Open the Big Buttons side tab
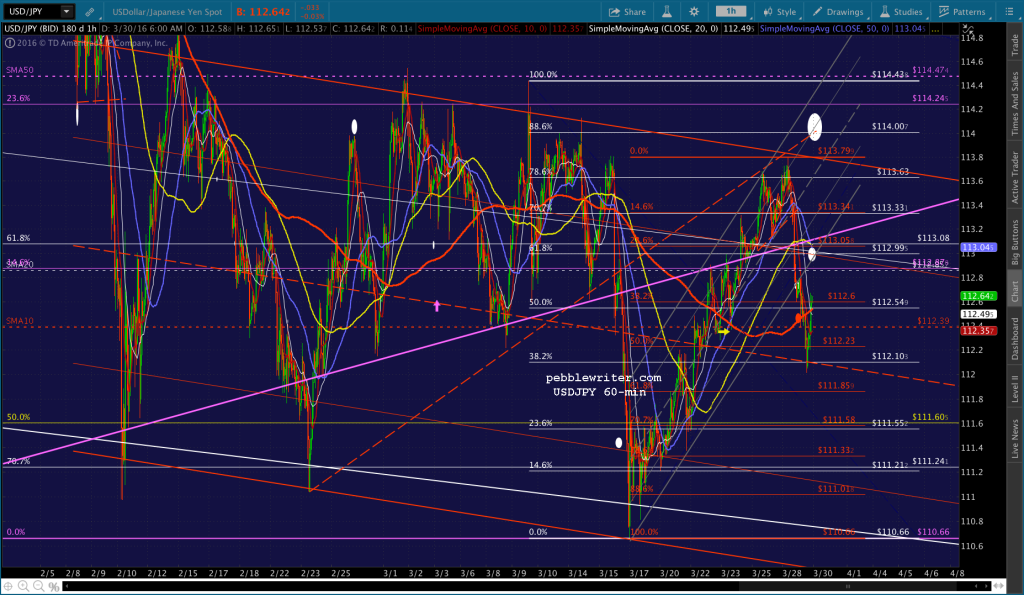 [x=1015, y=242]
